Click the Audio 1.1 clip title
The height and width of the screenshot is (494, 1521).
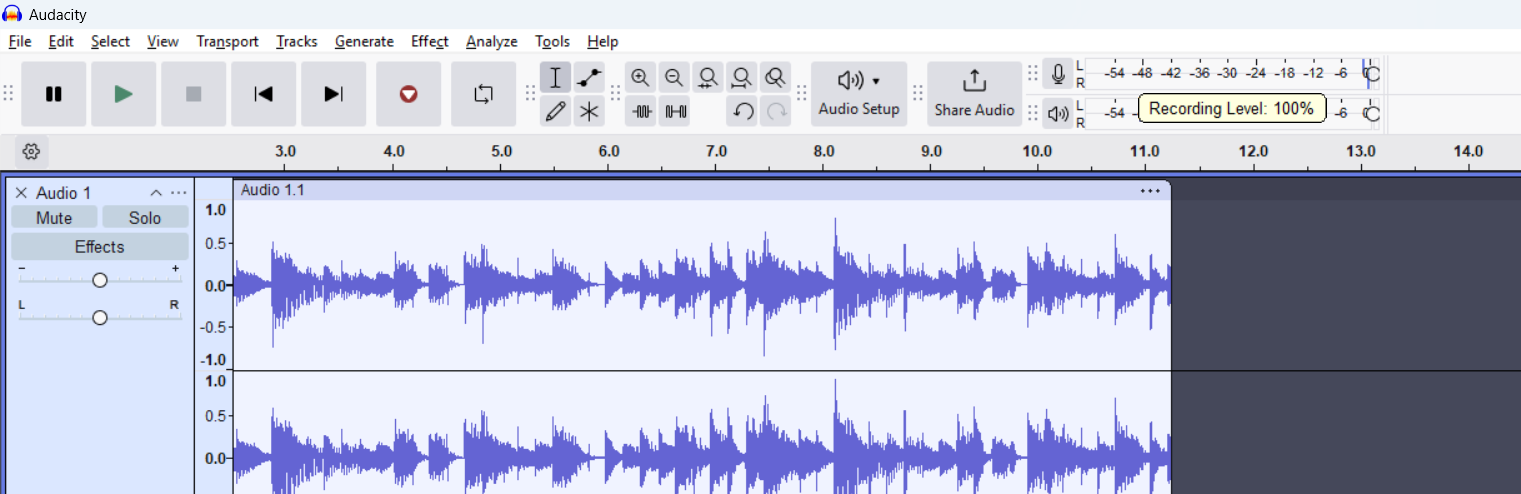click(272, 190)
